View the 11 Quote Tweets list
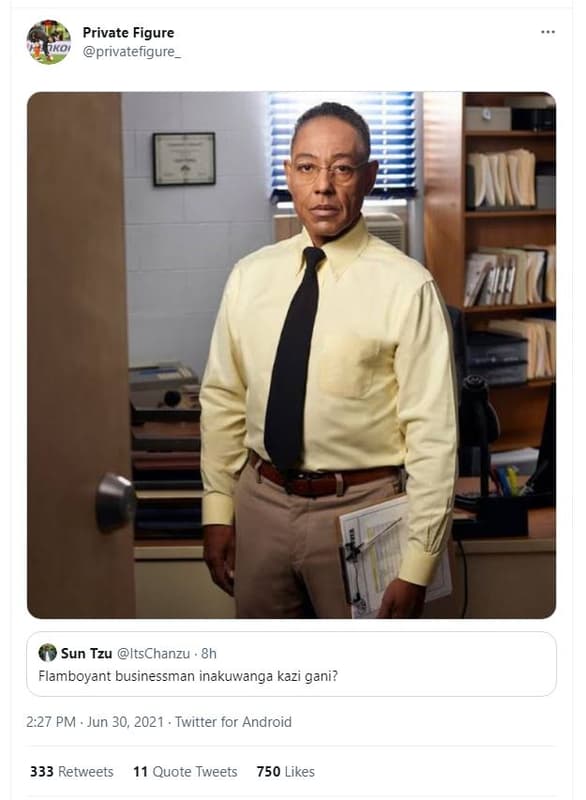586x800 pixels. 185,771
